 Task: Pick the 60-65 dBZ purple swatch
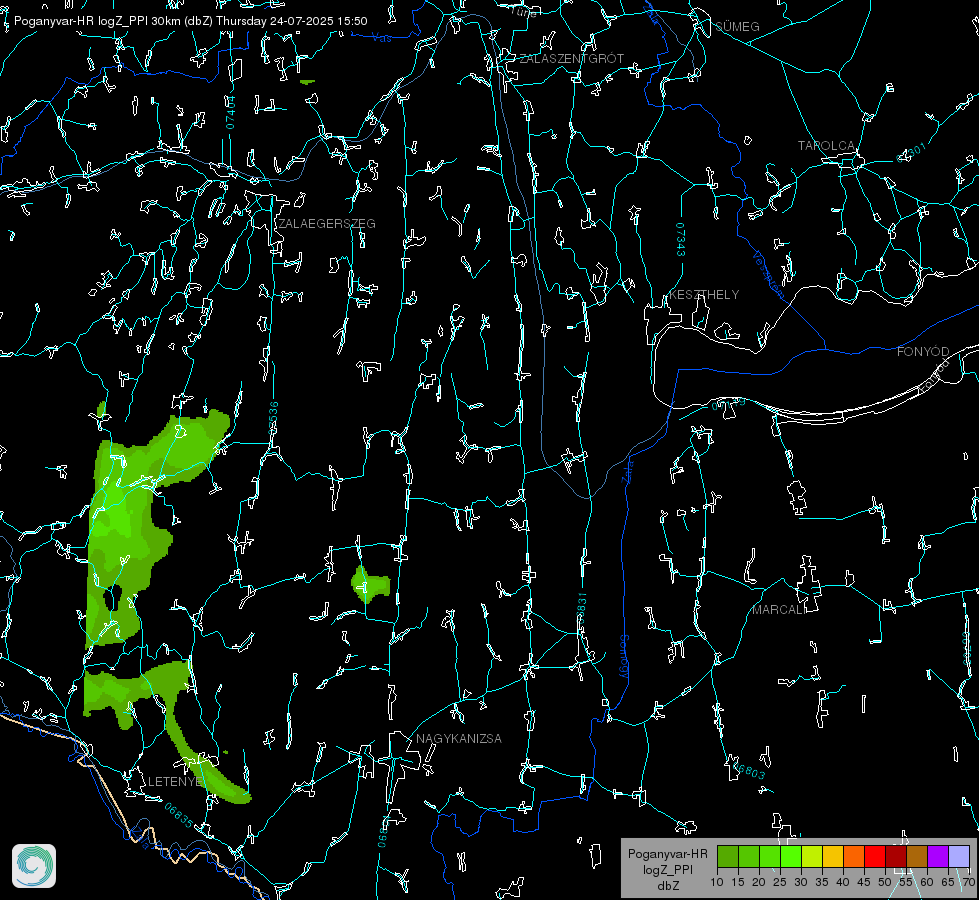938,856
